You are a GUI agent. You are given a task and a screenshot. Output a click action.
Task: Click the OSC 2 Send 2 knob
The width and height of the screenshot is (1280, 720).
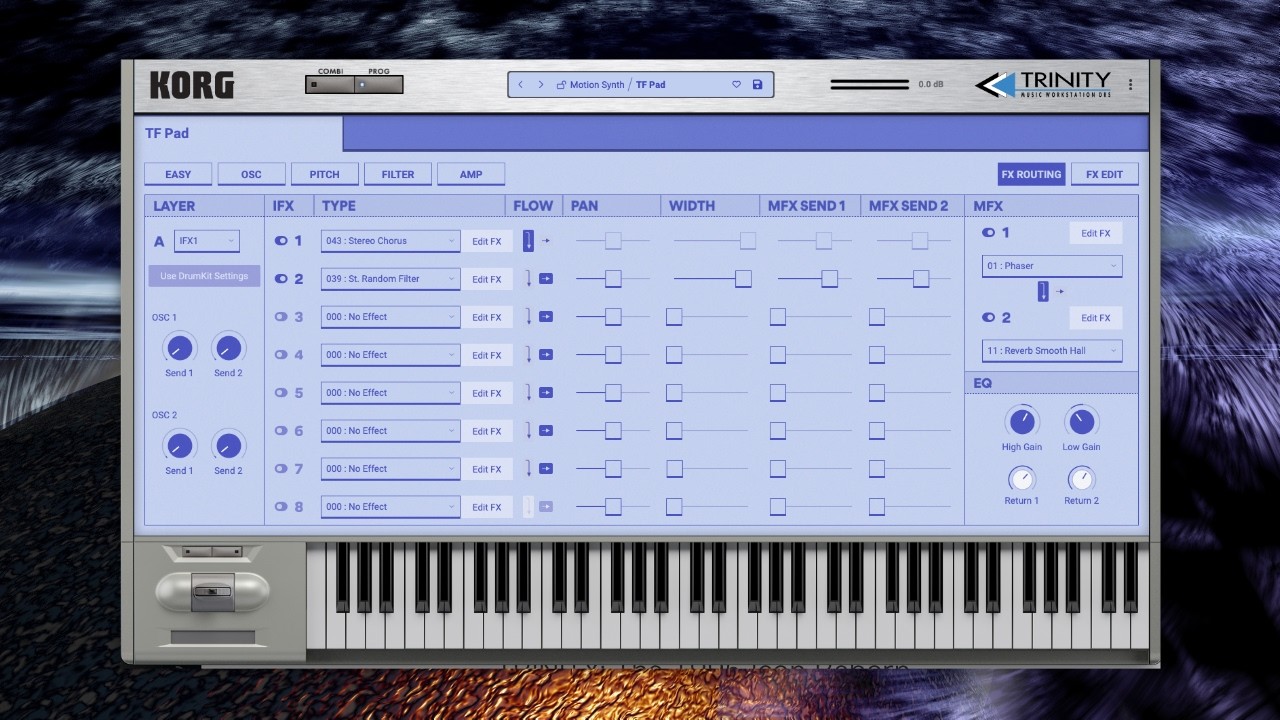tap(228, 445)
